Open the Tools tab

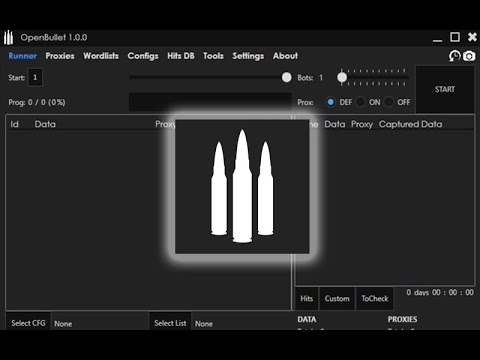213,56
